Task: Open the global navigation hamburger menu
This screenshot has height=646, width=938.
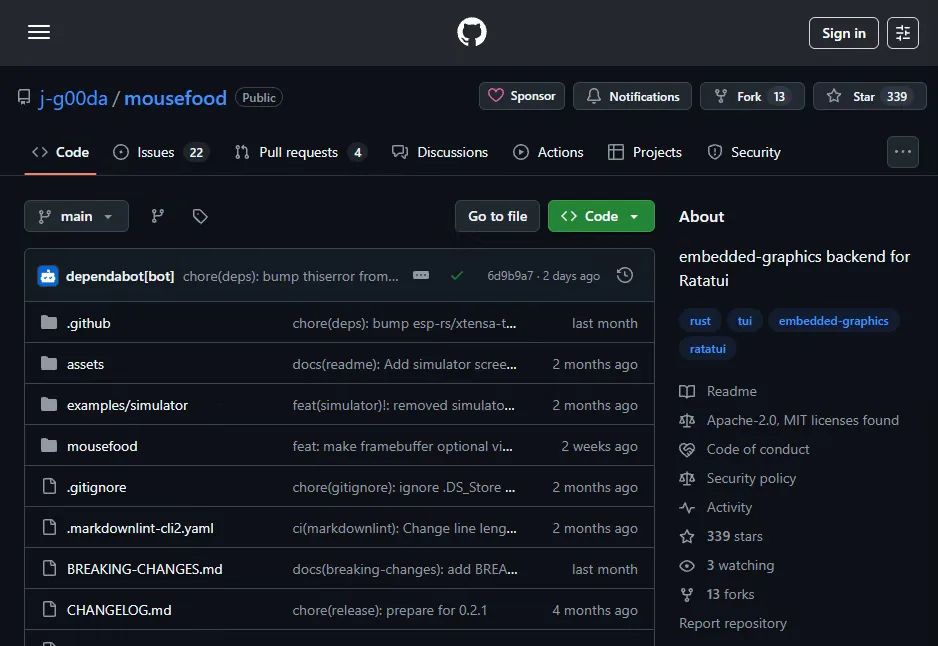Action: (x=38, y=32)
